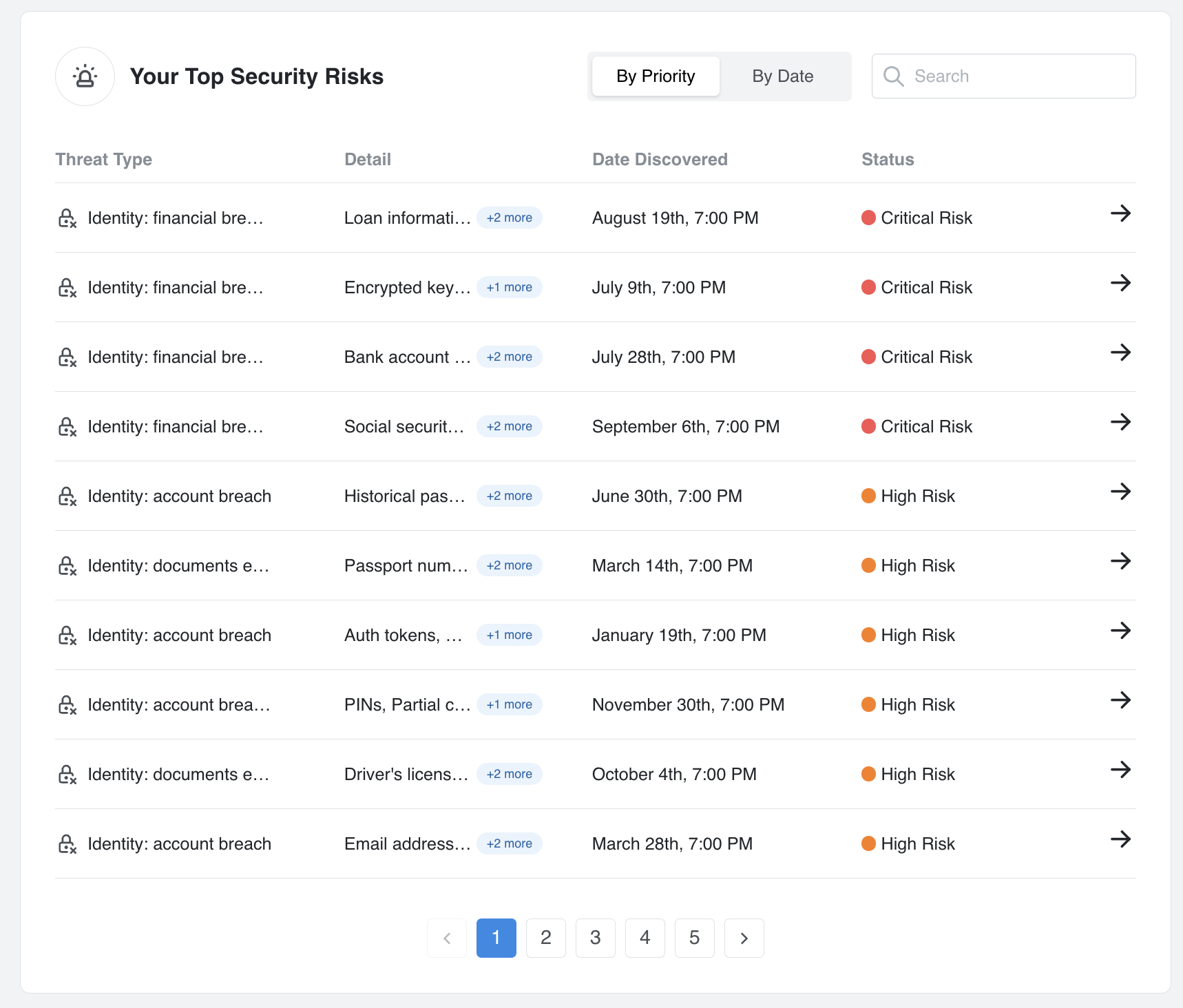Viewport: 1183px width, 1008px height.
Task: Click the arrow for the November 30th risk
Action: click(x=1120, y=700)
